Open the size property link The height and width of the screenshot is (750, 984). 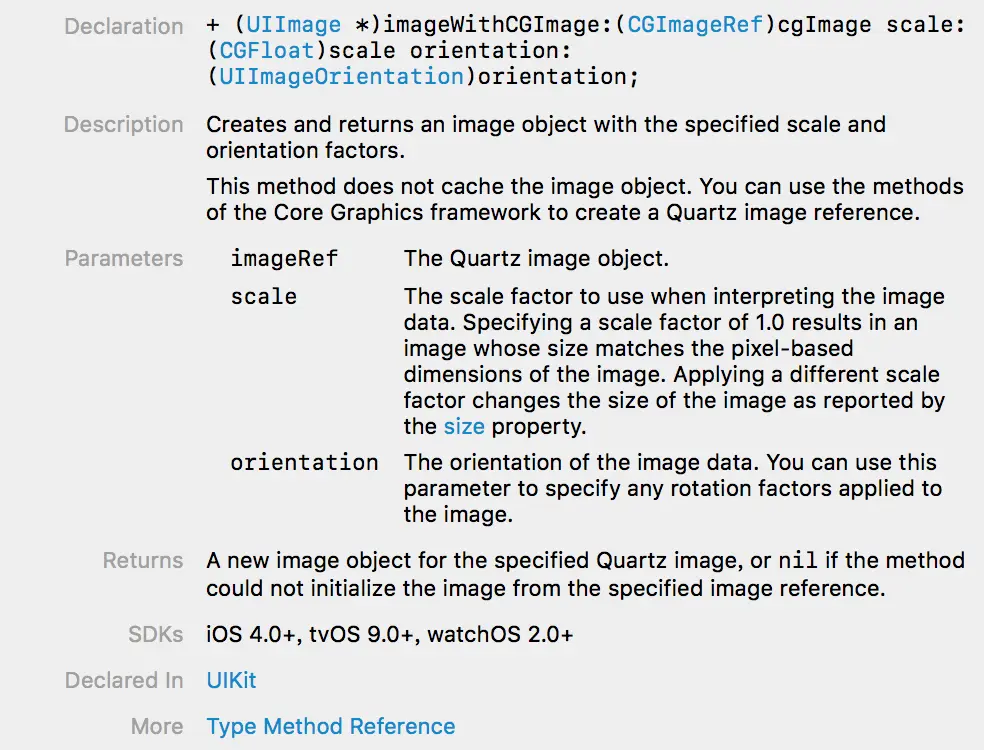pos(464,426)
